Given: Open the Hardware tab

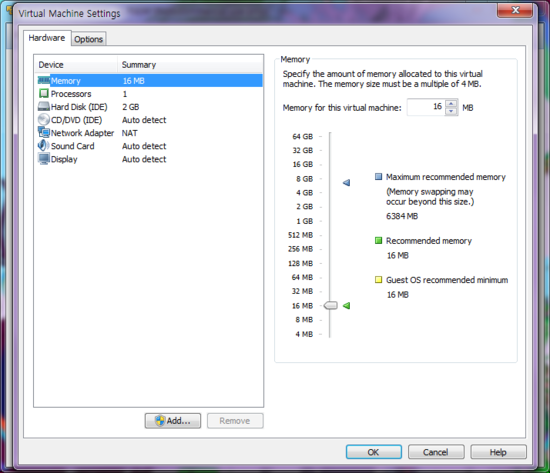Looking at the screenshot, I should pyautogui.click(x=47, y=38).
